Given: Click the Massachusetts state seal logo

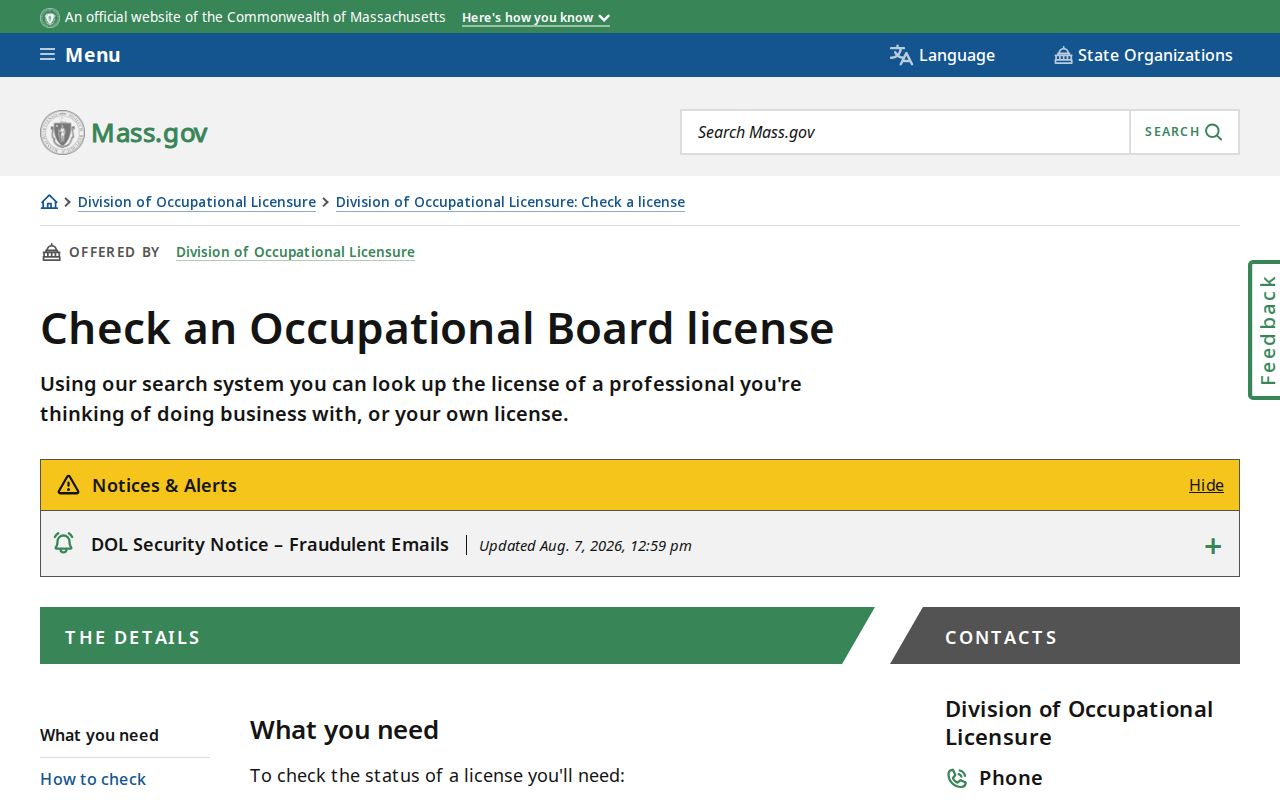Looking at the screenshot, I should point(62,132).
